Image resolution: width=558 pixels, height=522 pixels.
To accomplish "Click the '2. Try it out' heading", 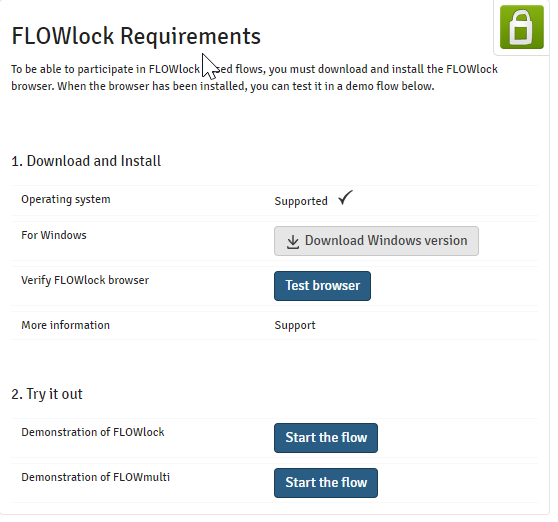I will [x=47, y=394].
